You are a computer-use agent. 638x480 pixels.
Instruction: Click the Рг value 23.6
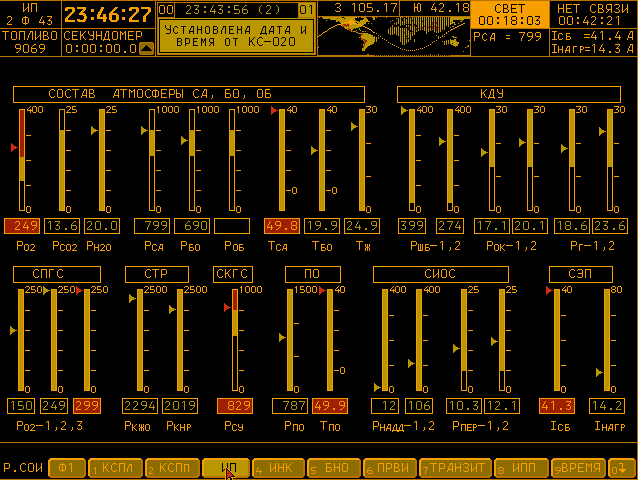pyautogui.click(x=610, y=226)
